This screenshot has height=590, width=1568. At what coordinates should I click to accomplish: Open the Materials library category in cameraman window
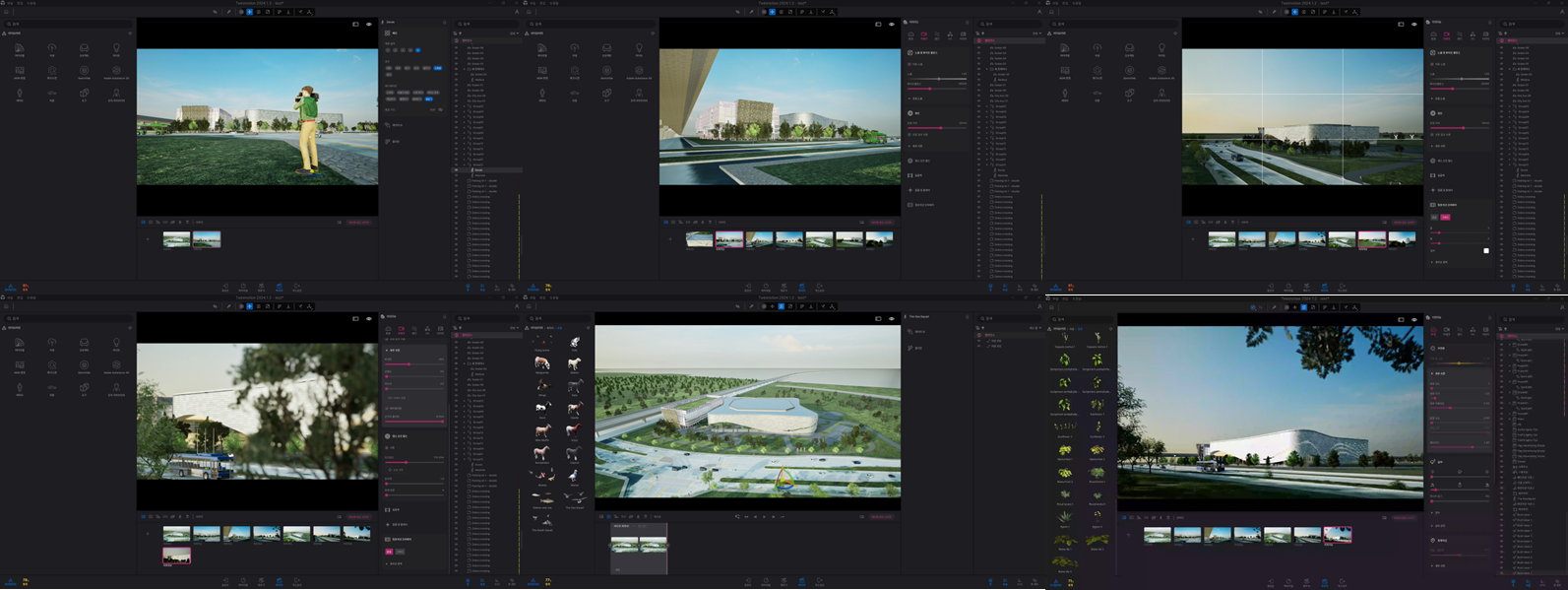pyautogui.click(x=20, y=48)
